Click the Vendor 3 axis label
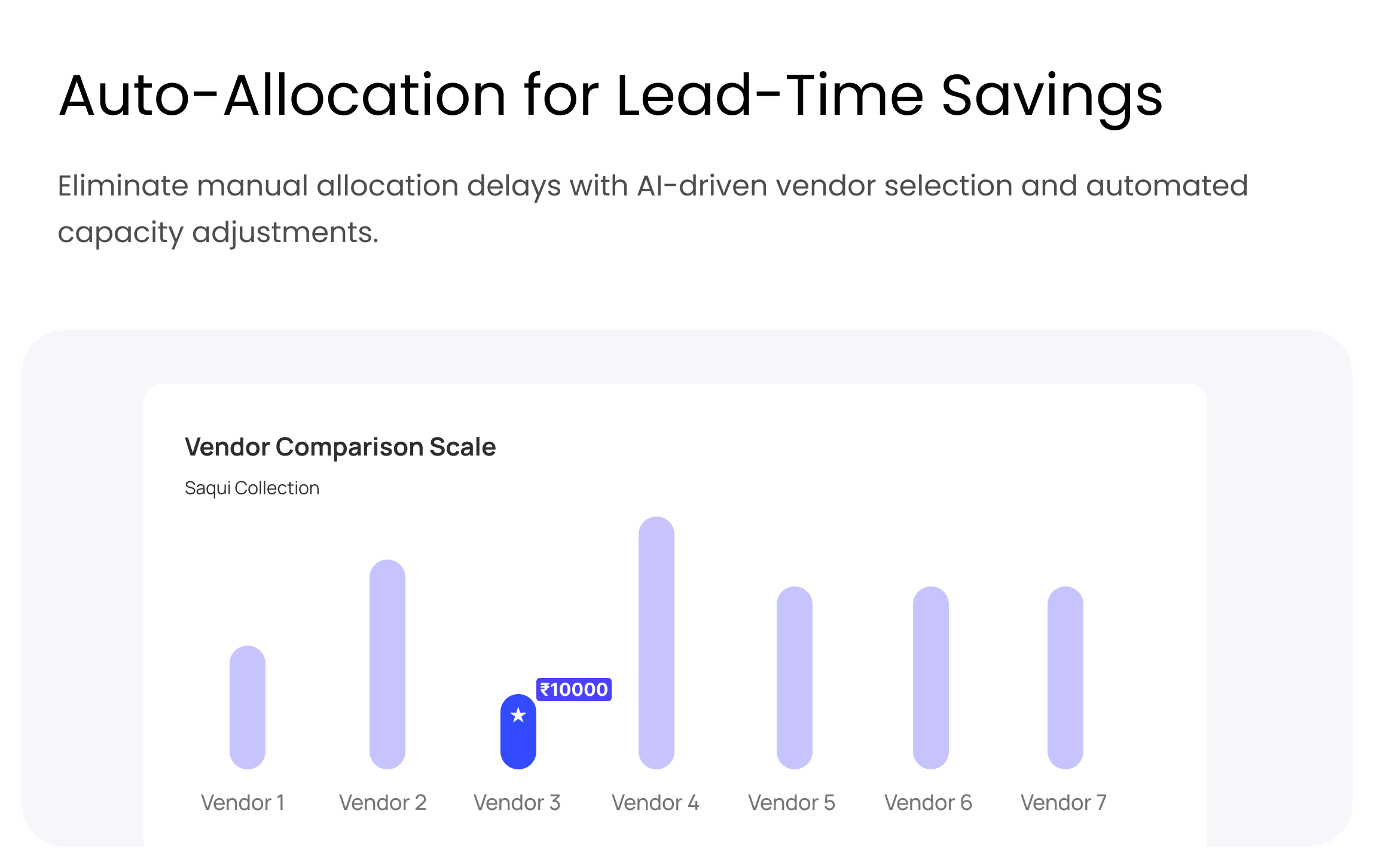This screenshot has width=1374, height=868. 517,803
